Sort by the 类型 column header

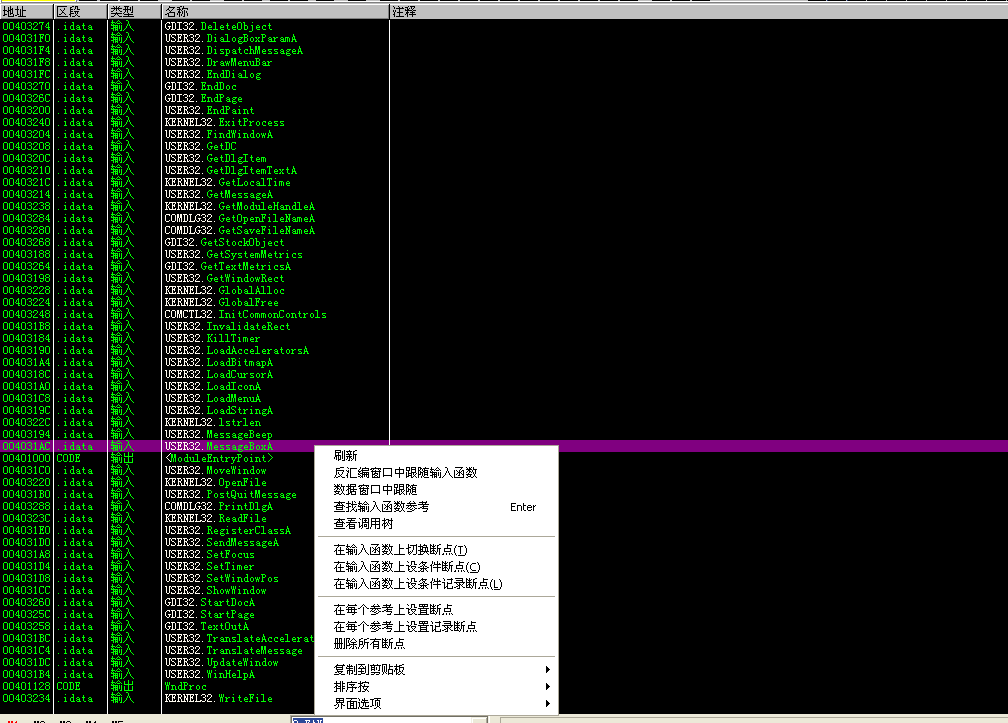coord(134,12)
